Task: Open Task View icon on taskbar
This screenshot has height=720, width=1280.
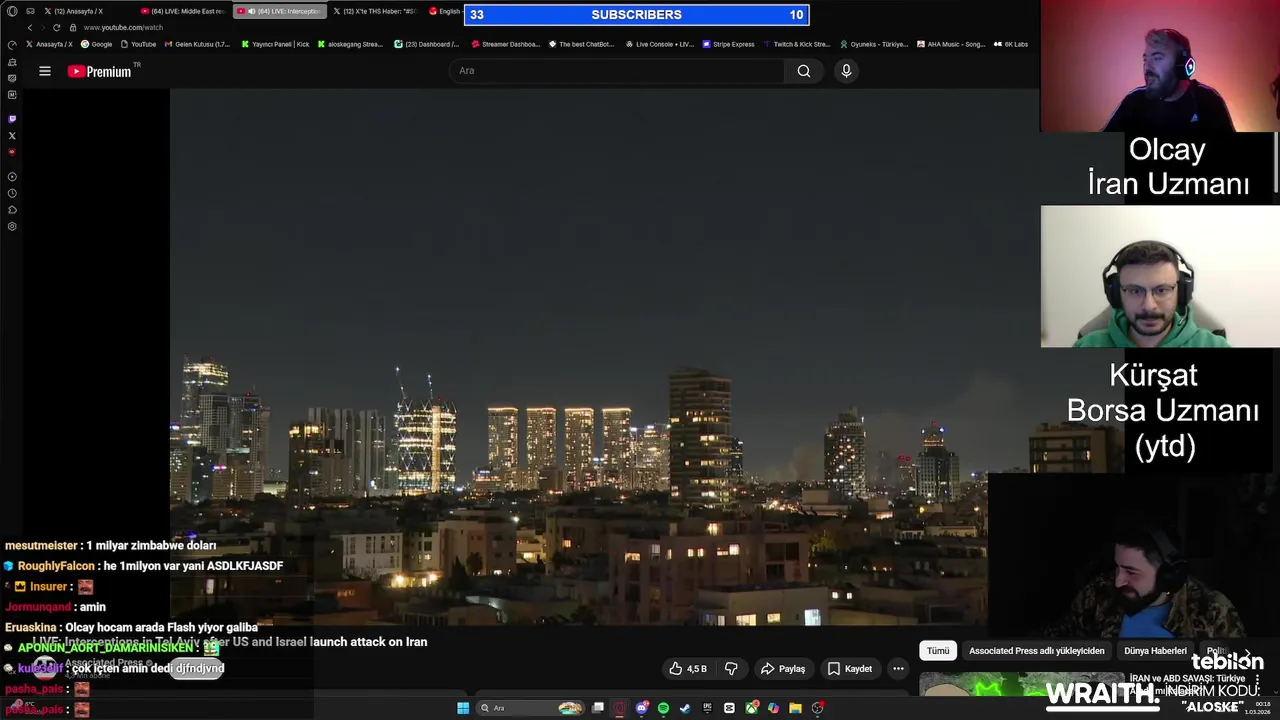Action: 598,708
